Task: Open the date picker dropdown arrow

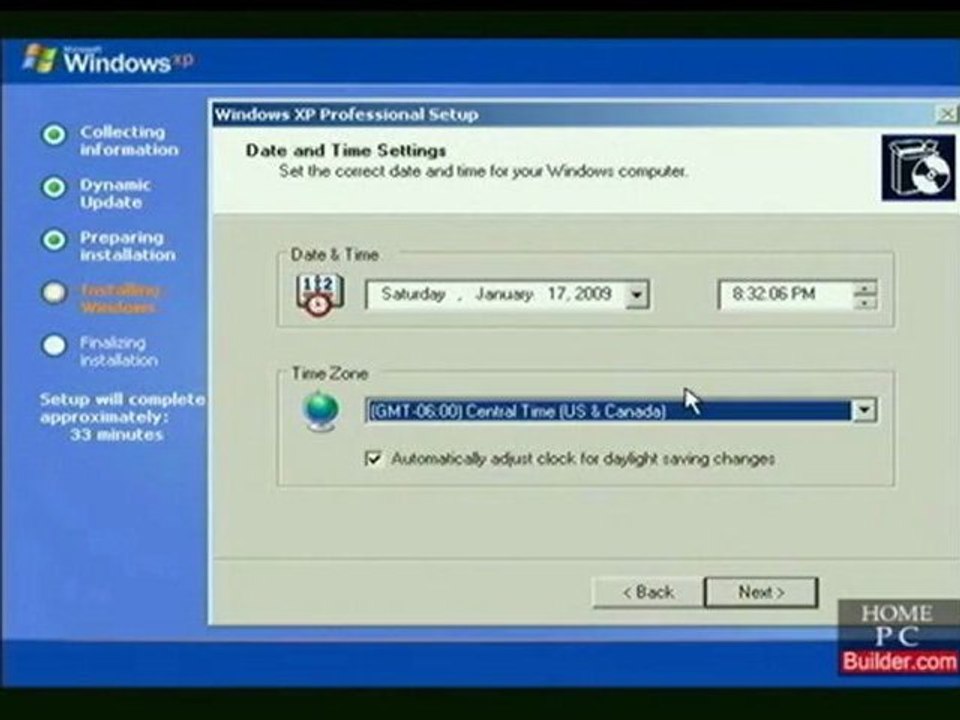Action: tap(637, 295)
